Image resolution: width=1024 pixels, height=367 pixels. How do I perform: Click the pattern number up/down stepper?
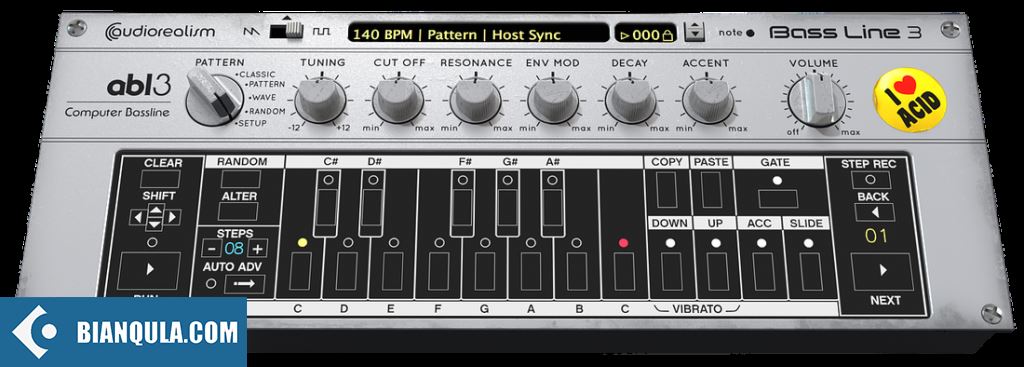695,31
